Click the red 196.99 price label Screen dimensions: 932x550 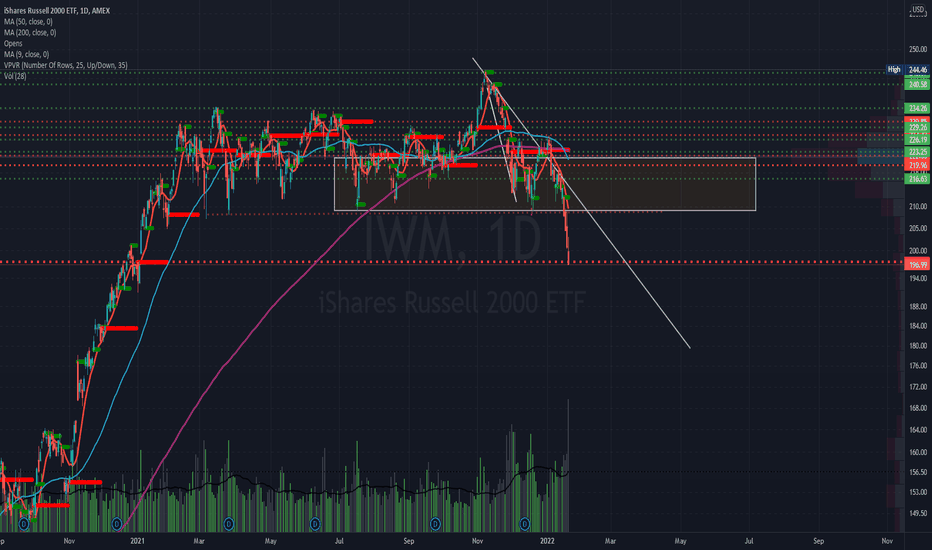(917, 265)
